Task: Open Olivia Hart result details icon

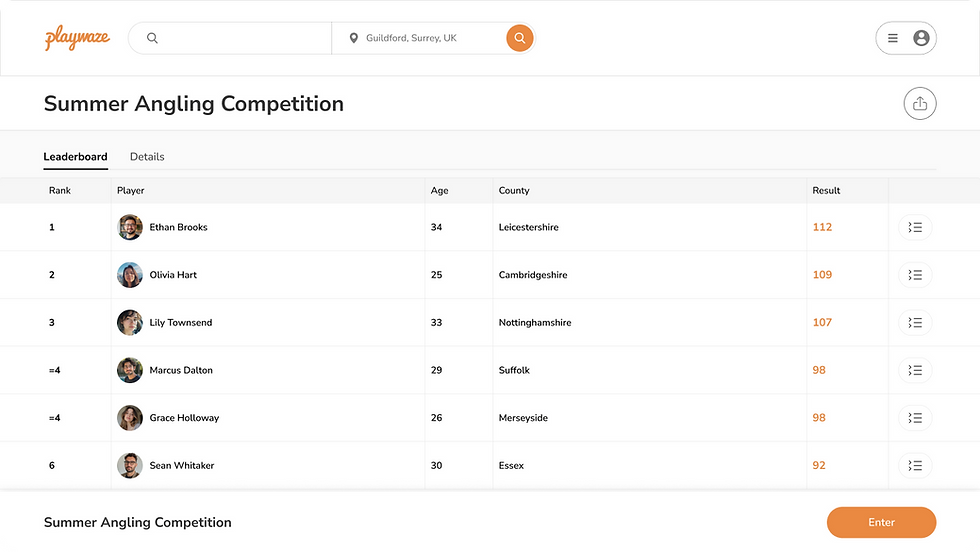Action: (915, 275)
